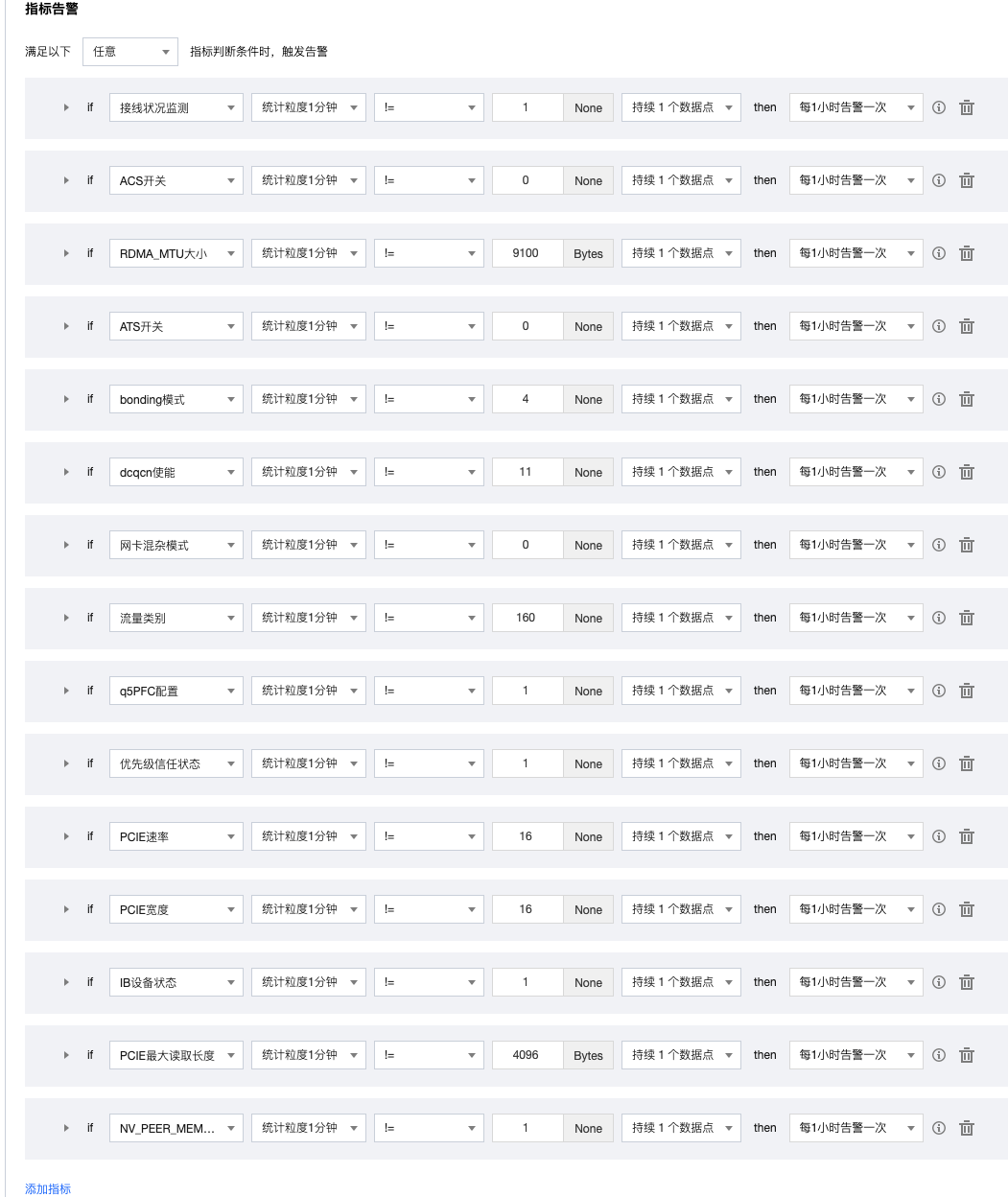Click threshold value field showing 160
The width and height of the screenshot is (1008, 1197).
tap(527, 618)
